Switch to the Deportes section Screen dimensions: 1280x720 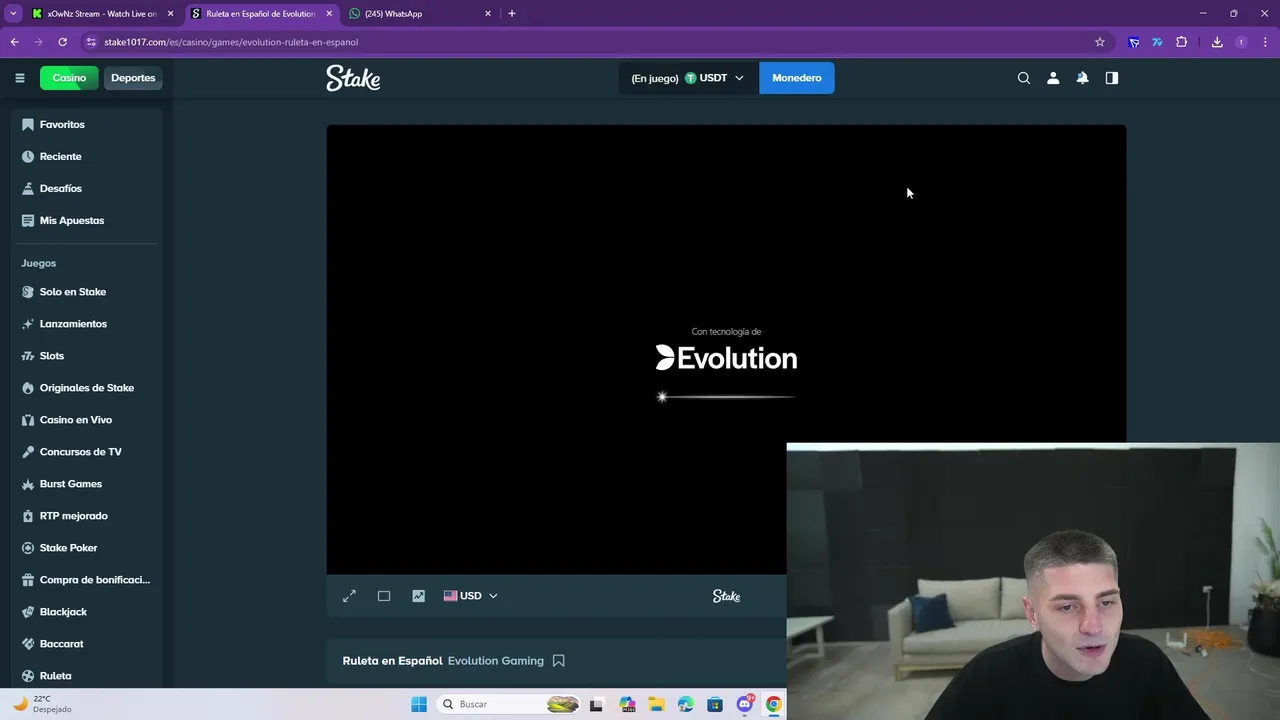point(133,78)
